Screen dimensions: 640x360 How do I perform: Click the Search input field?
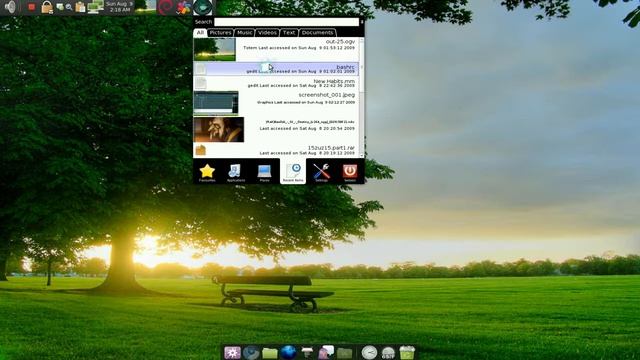click(286, 22)
